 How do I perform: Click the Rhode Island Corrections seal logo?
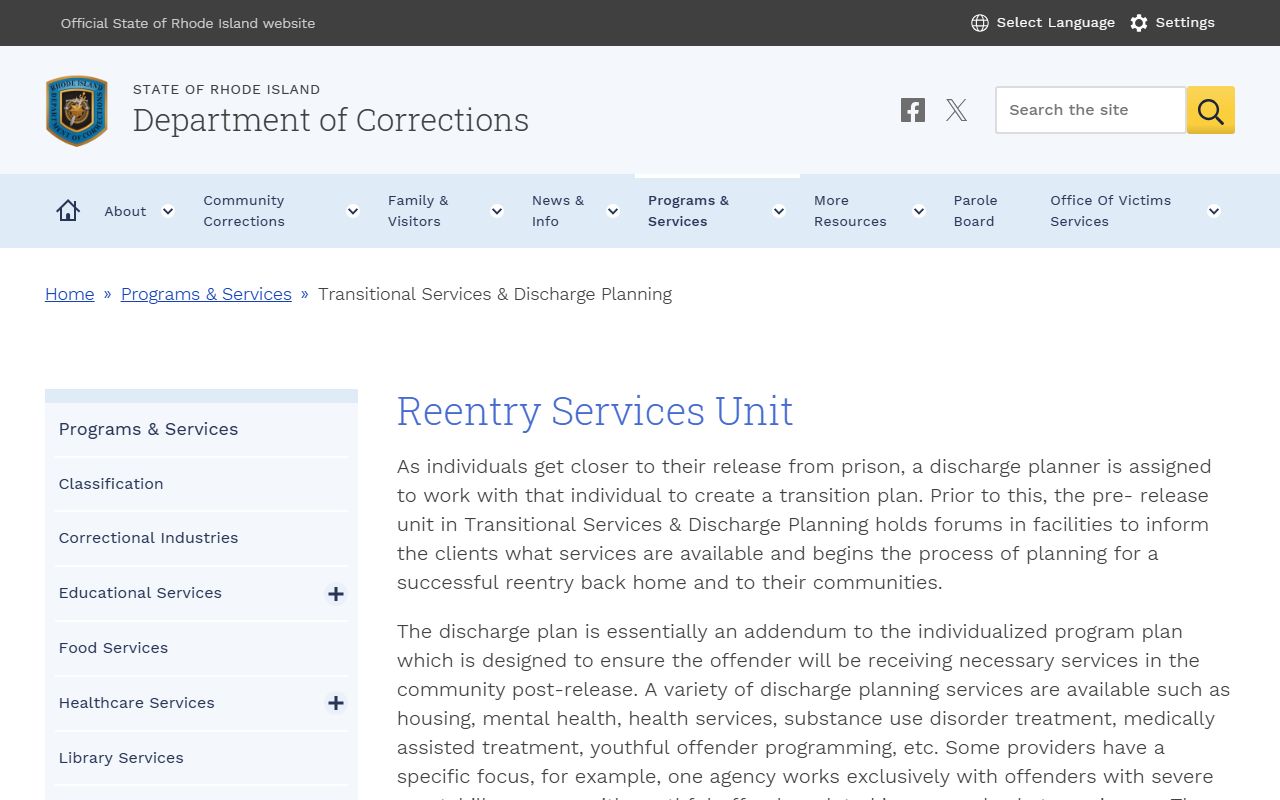pos(77,110)
